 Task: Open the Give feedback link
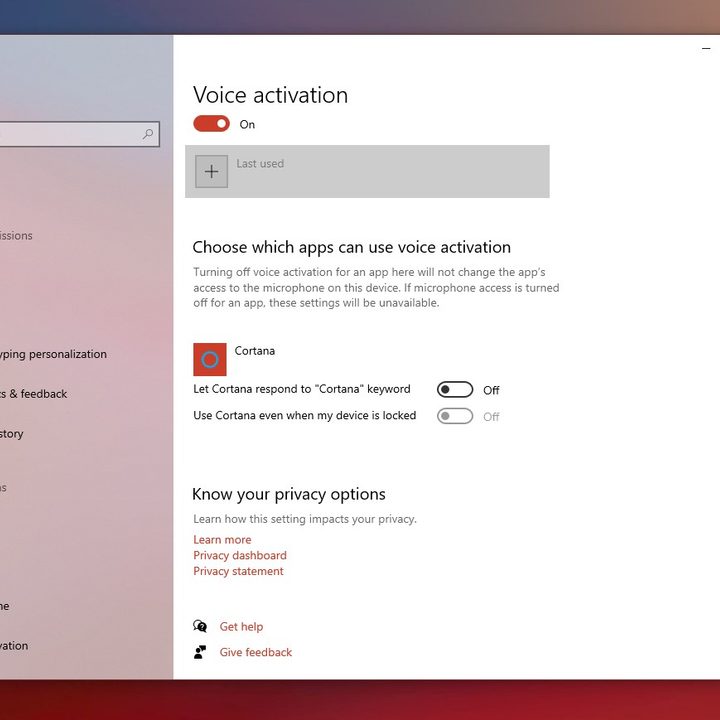click(x=256, y=652)
